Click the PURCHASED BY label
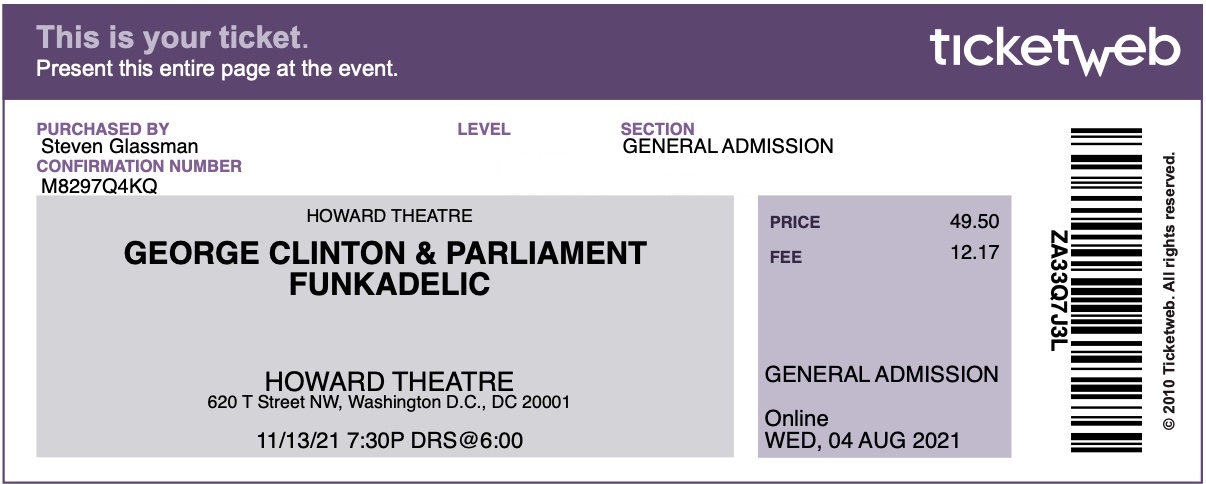This screenshot has width=1206, height=484. coord(103,129)
